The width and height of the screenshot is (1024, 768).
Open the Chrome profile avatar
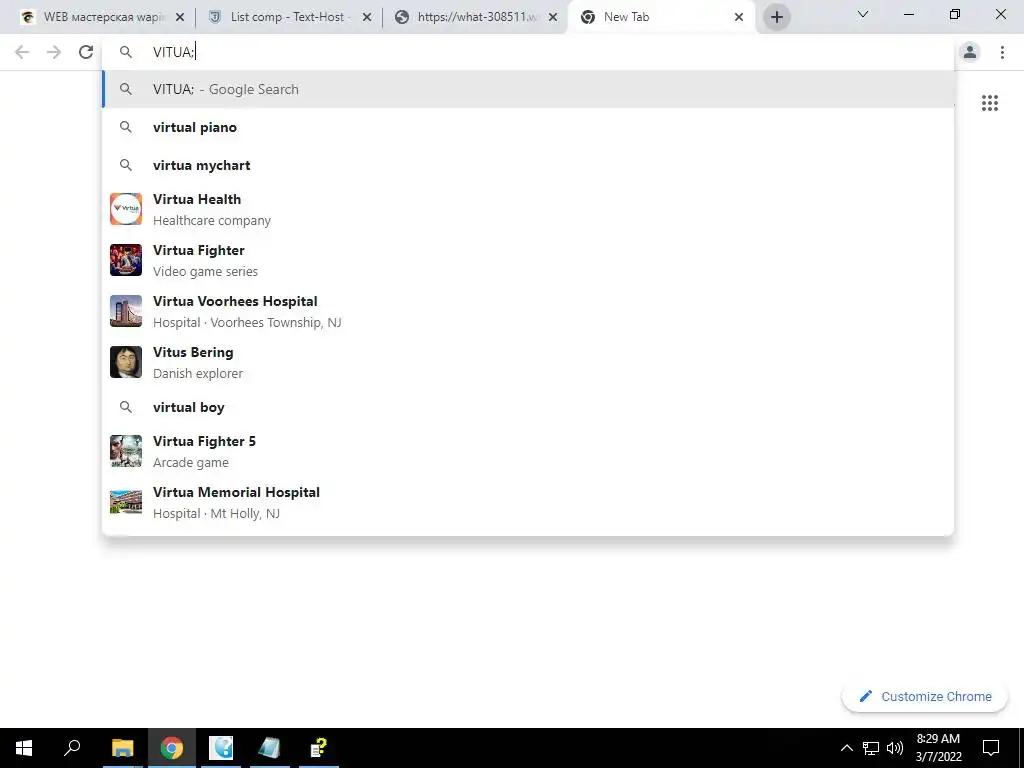tap(970, 52)
